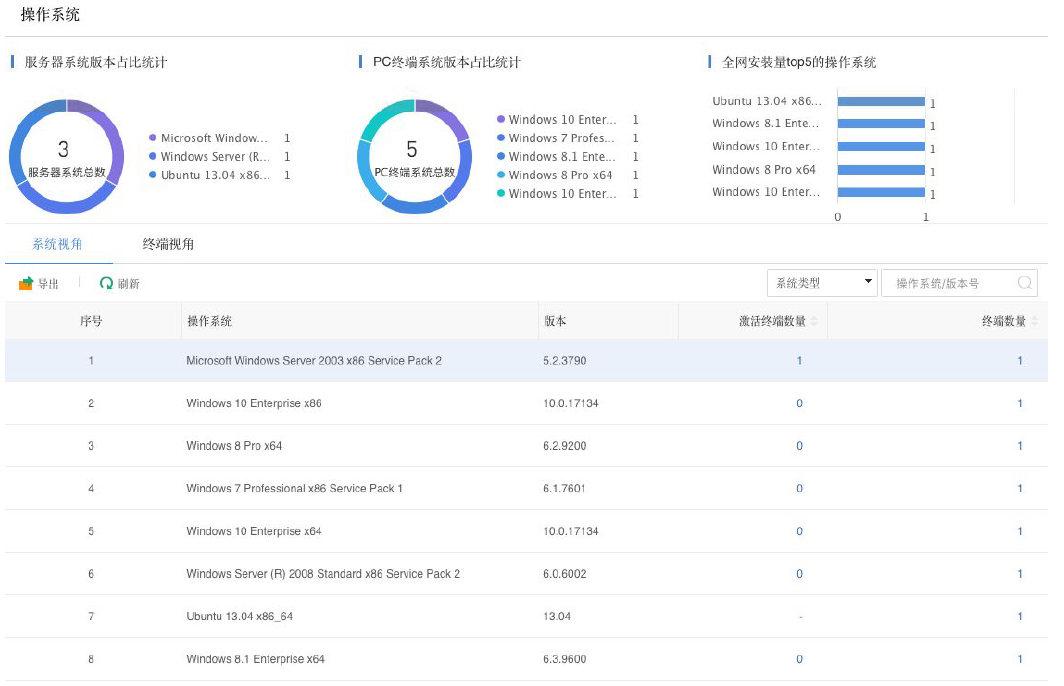Screen dimensions: 1064x686
Task: Switch to the 系统视角 tab
Action: click(x=58, y=244)
